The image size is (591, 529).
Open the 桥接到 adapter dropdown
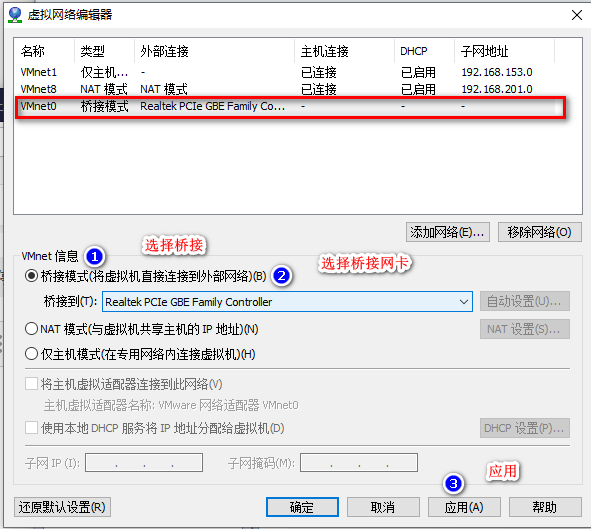point(287,301)
